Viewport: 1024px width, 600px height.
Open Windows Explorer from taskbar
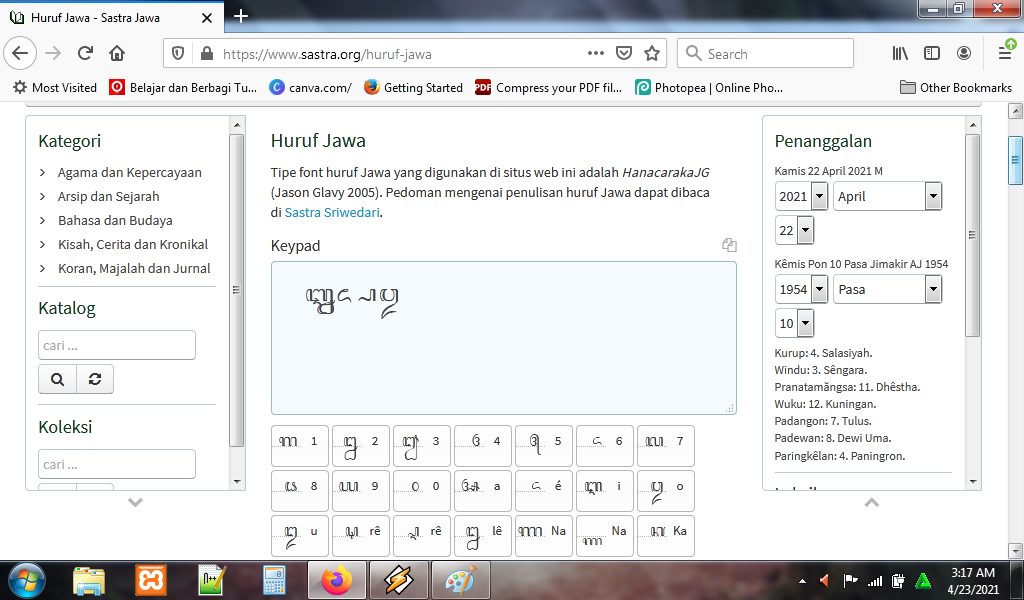[x=89, y=580]
